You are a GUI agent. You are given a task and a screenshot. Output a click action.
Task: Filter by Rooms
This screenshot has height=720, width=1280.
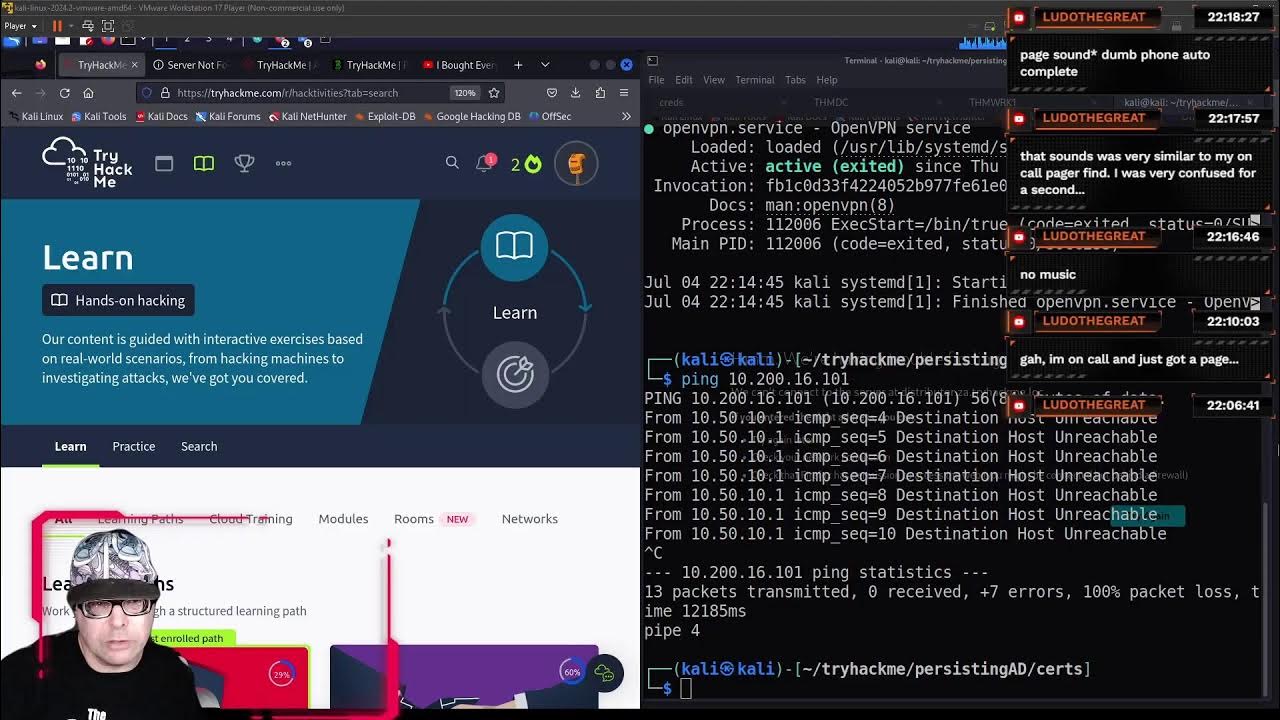pos(414,519)
